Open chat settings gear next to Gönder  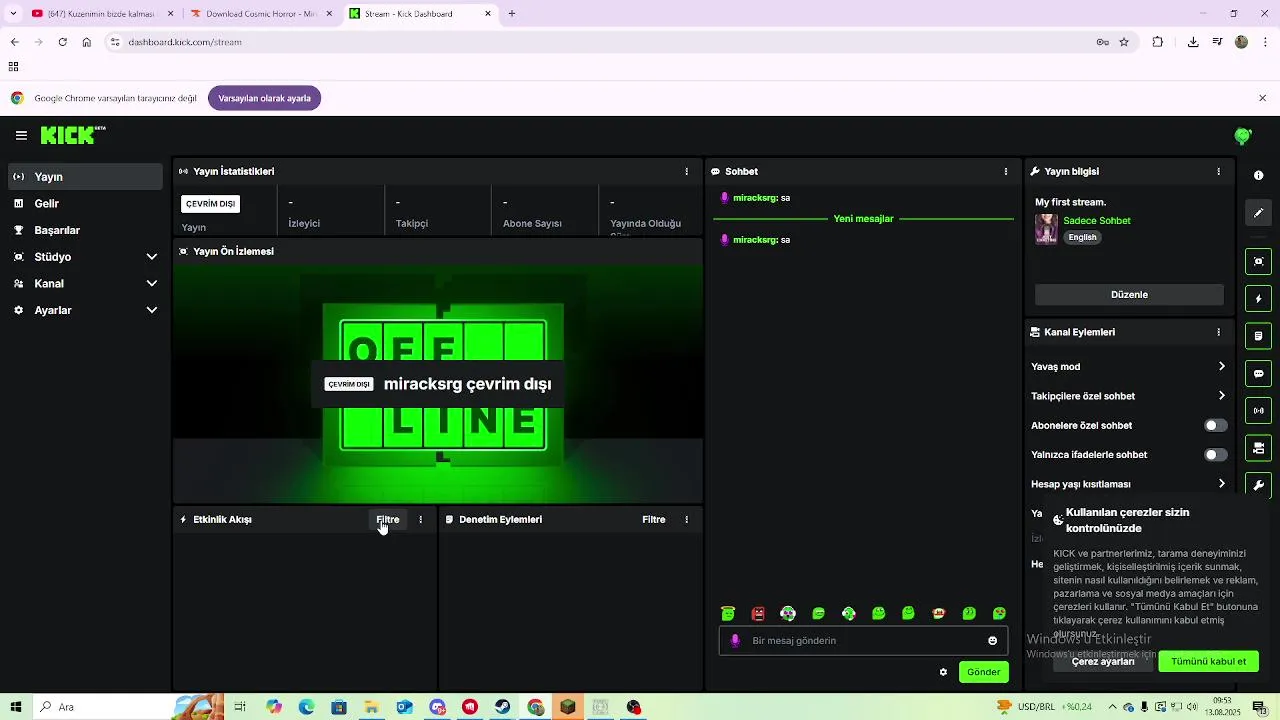[943, 672]
